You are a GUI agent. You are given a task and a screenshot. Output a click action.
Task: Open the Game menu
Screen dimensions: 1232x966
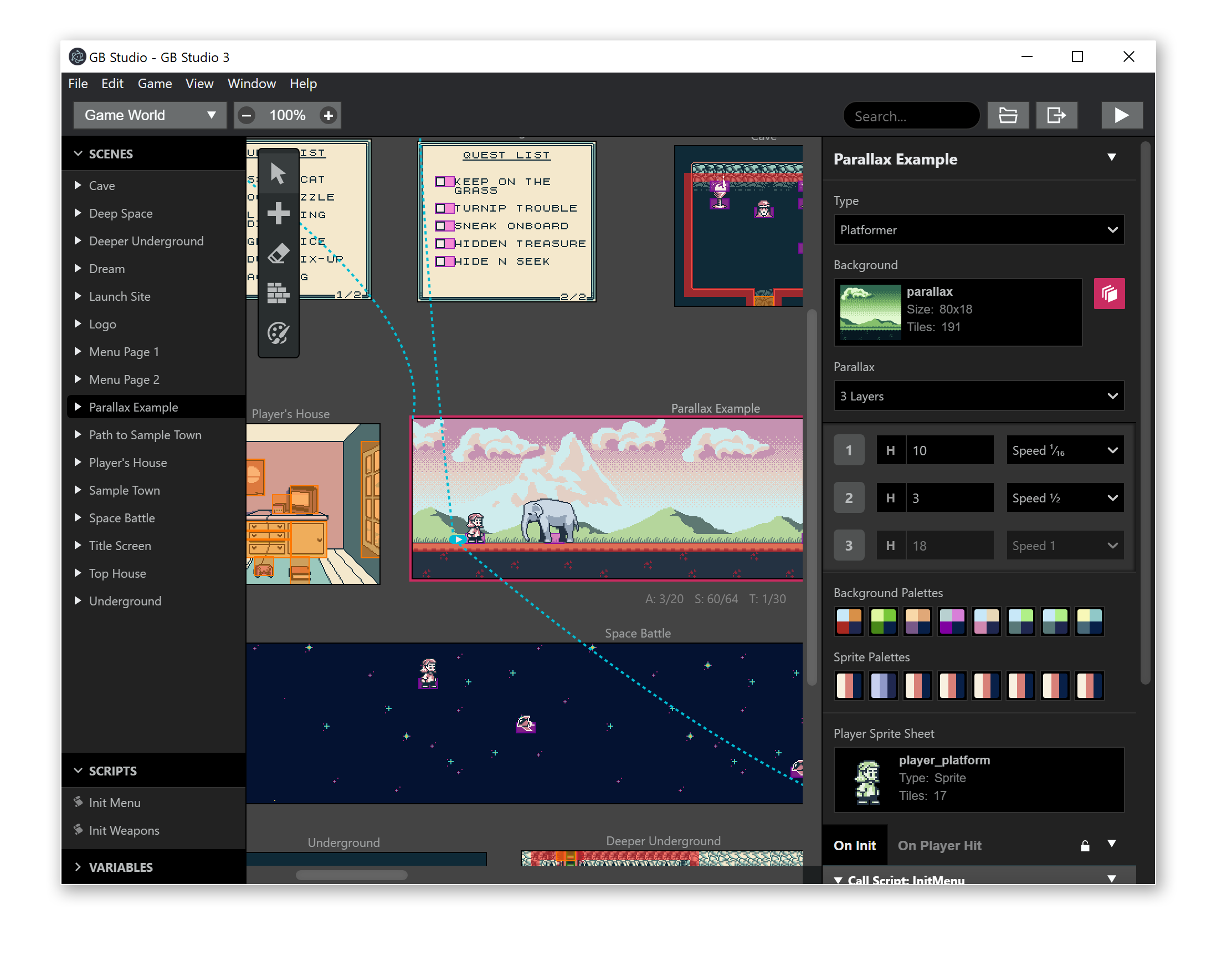[155, 83]
